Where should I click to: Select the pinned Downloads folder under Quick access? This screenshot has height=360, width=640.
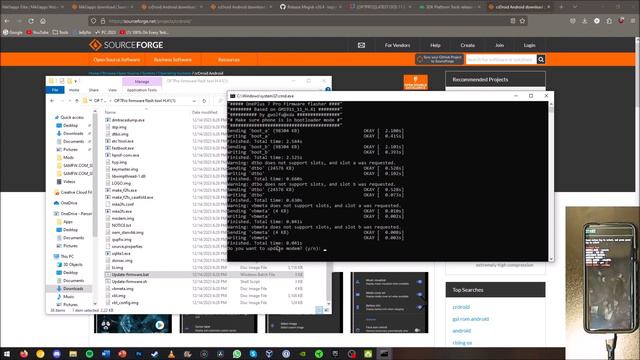pos(73,133)
